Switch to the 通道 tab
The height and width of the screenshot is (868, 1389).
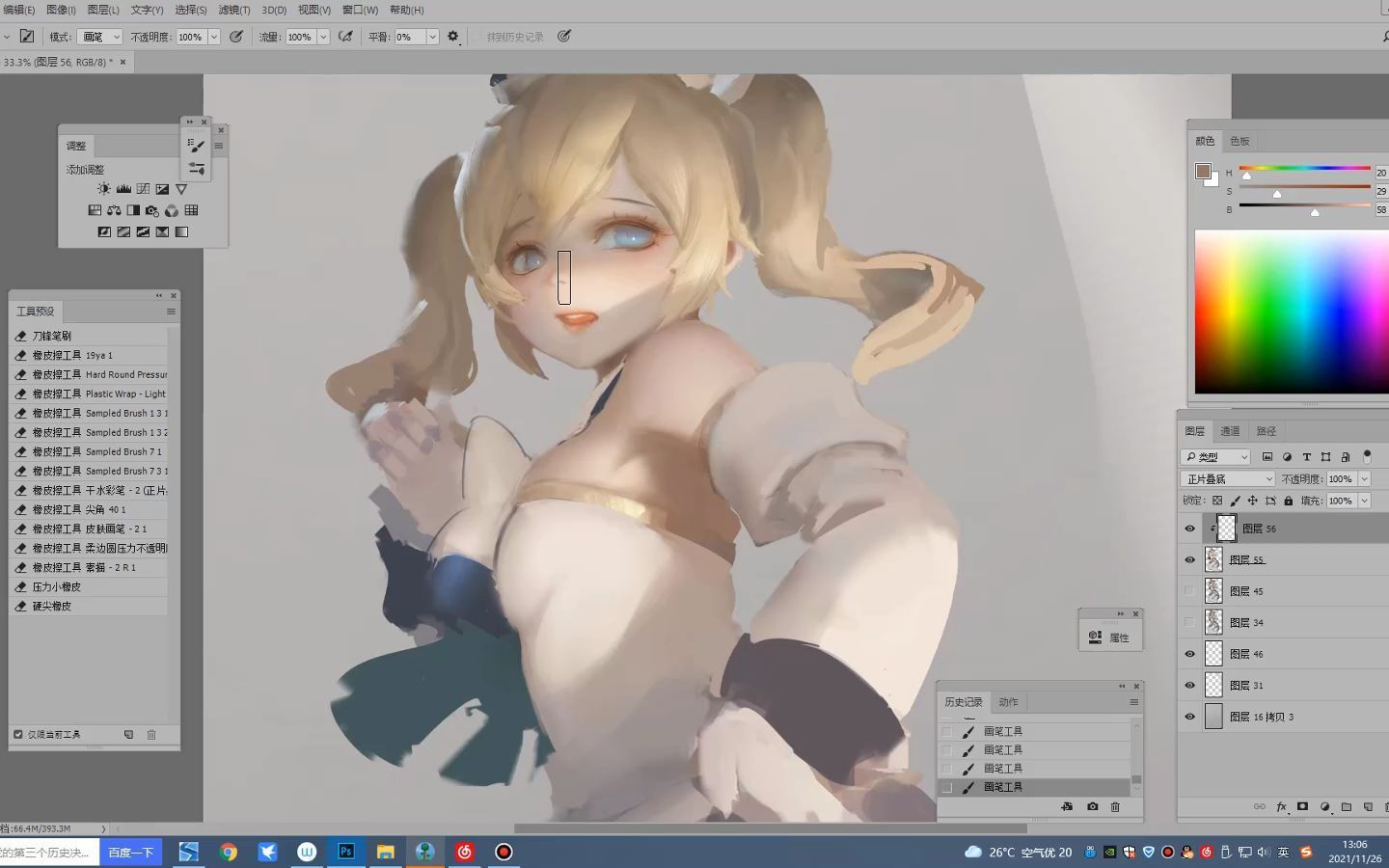coord(1230,431)
